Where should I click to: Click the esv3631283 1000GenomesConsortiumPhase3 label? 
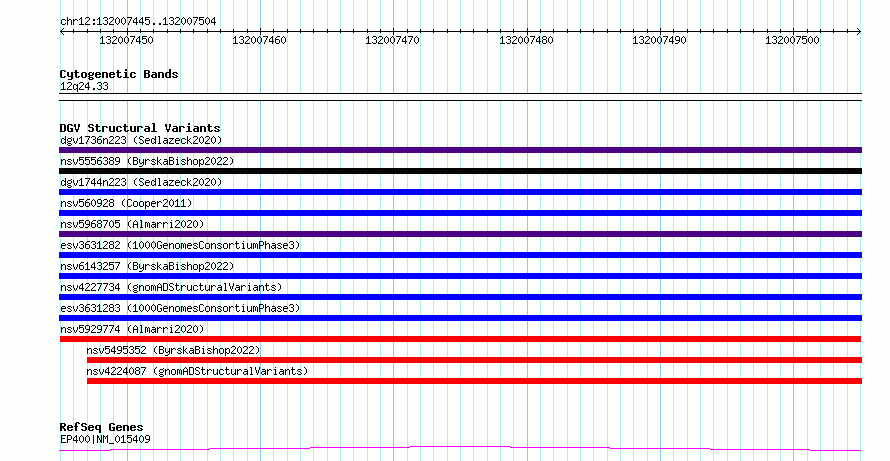tap(180, 308)
